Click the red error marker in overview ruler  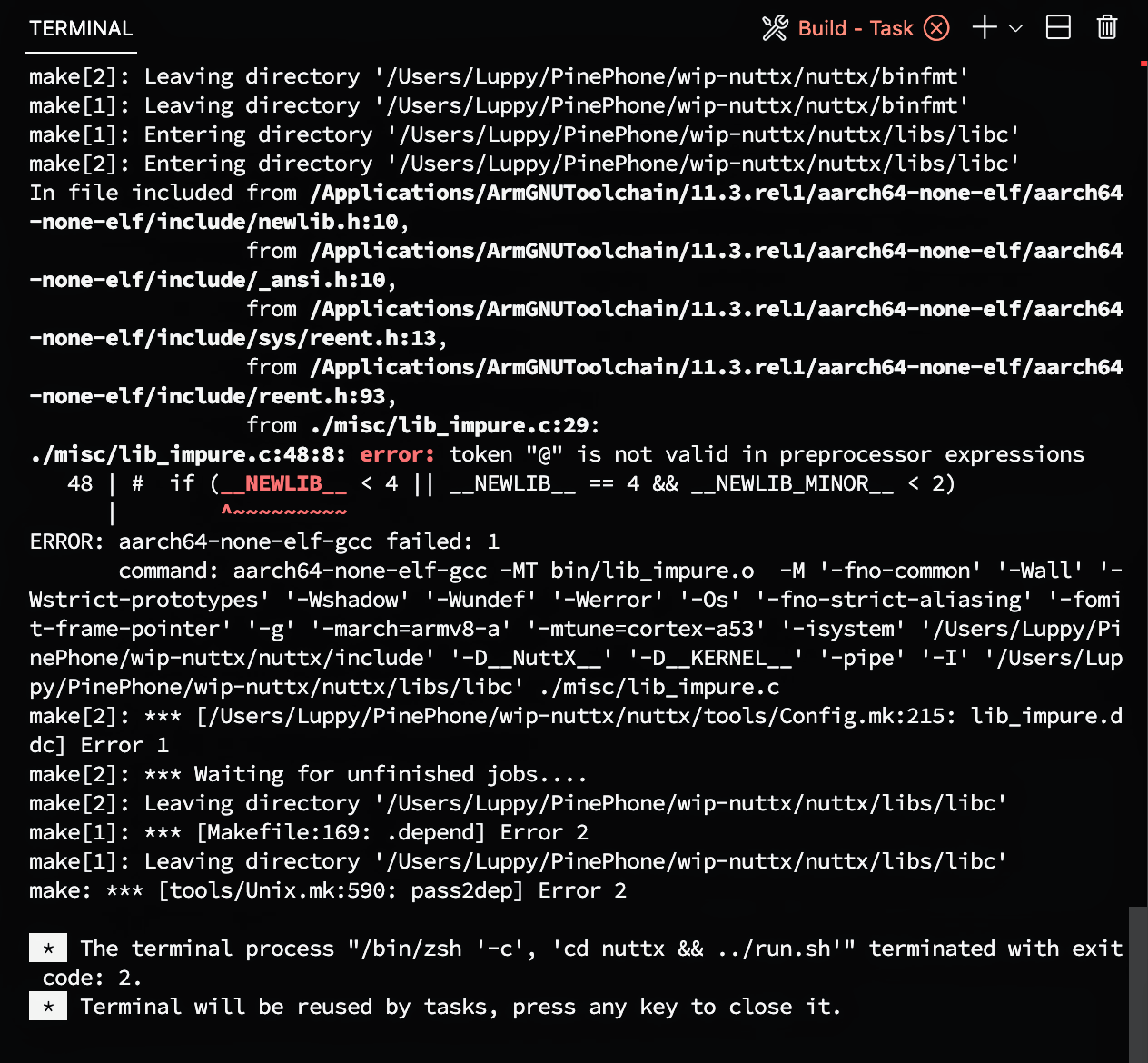[x=1143, y=64]
